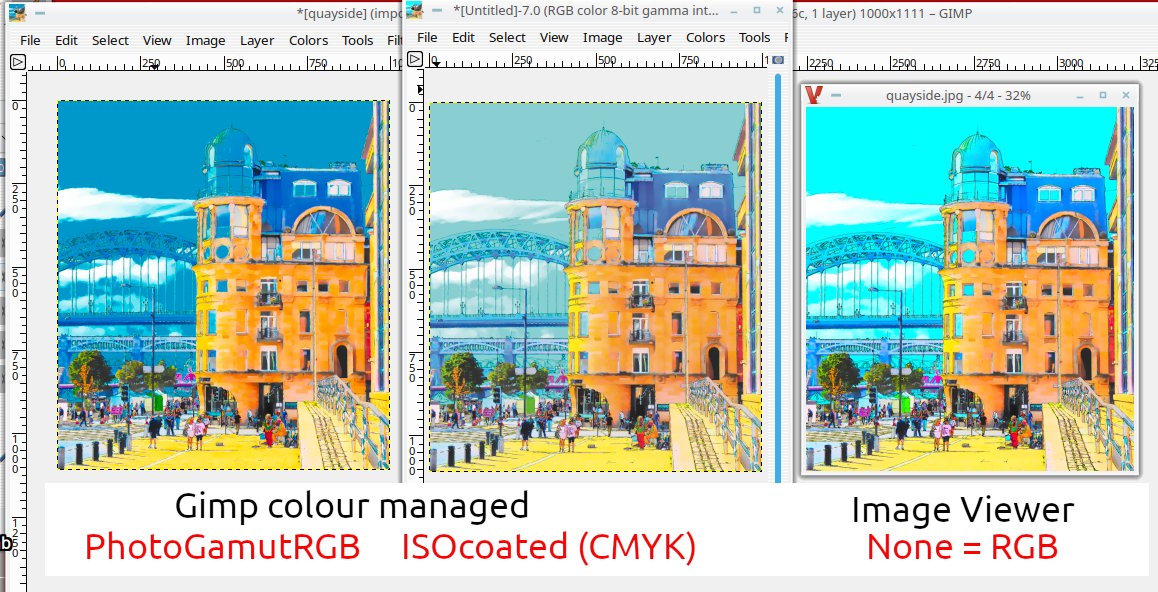Image resolution: width=1158 pixels, height=592 pixels.
Task: Click the Wilber icon in the Untitled GIMP title bar
Action: click(415, 10)
